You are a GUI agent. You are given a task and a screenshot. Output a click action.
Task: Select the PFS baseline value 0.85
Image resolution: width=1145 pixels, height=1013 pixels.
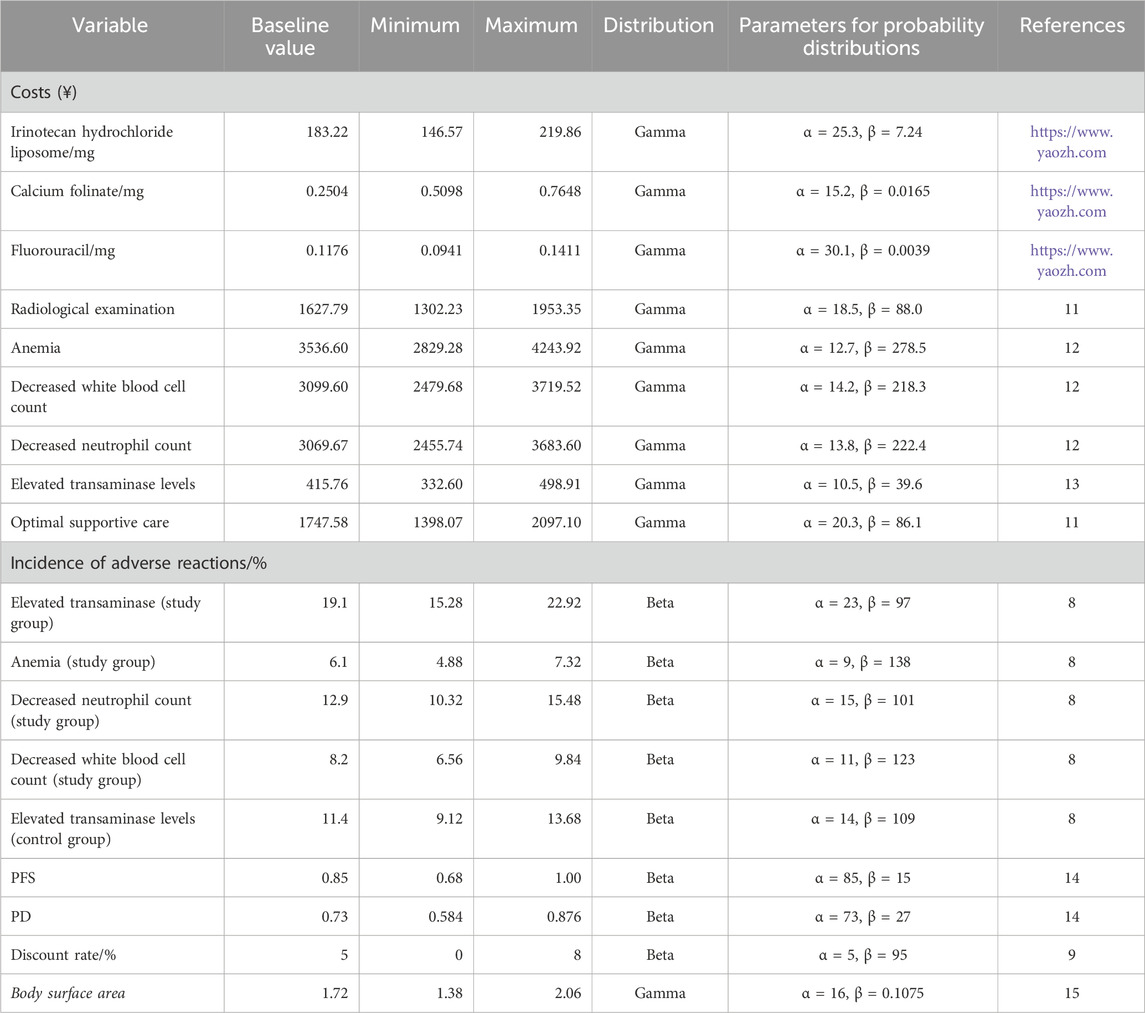click(332, 877)
